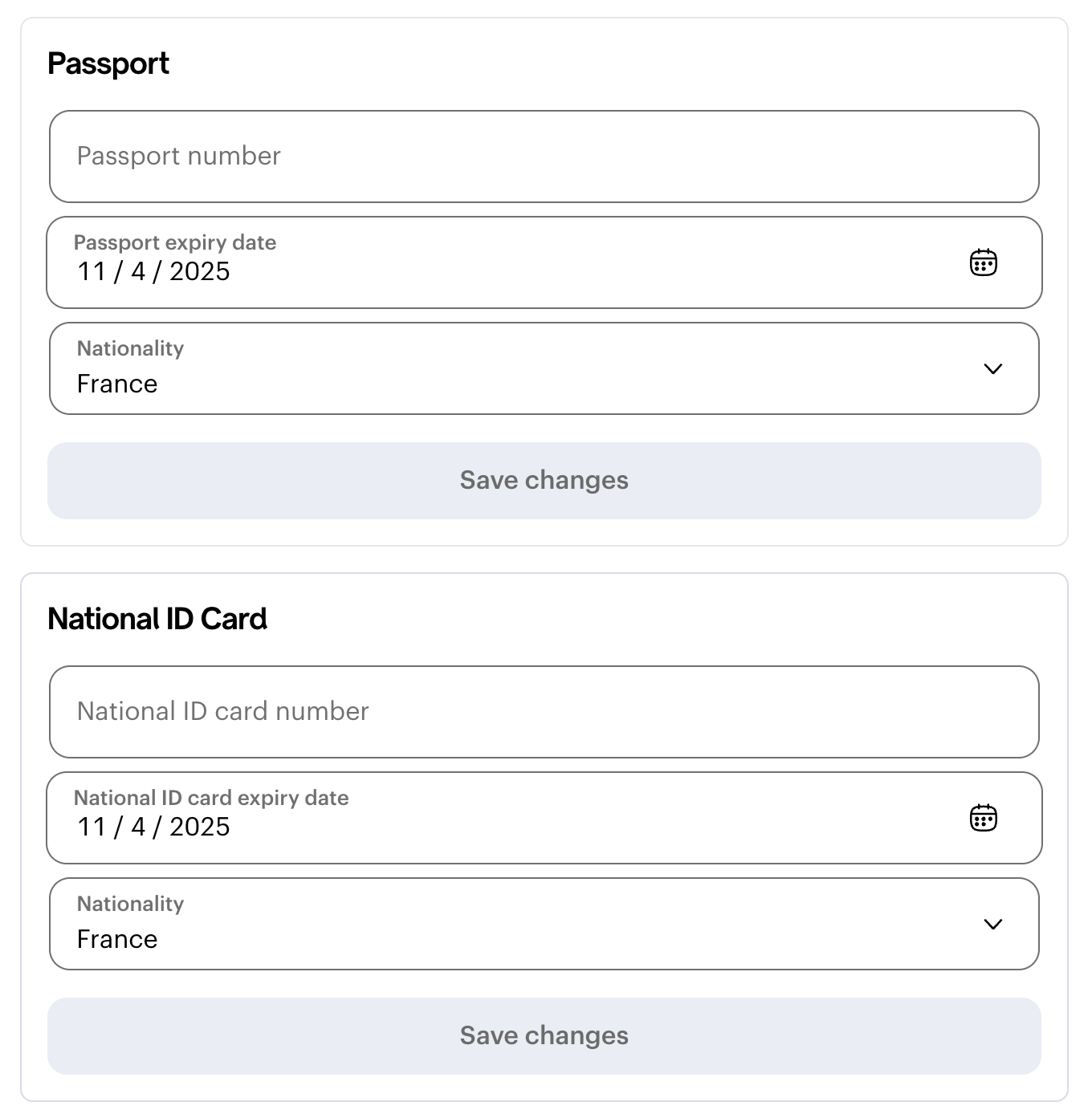The image size is (1092, 1106).
Task: Click "France" value in passport Nationality
Action: tap(117, 384)
